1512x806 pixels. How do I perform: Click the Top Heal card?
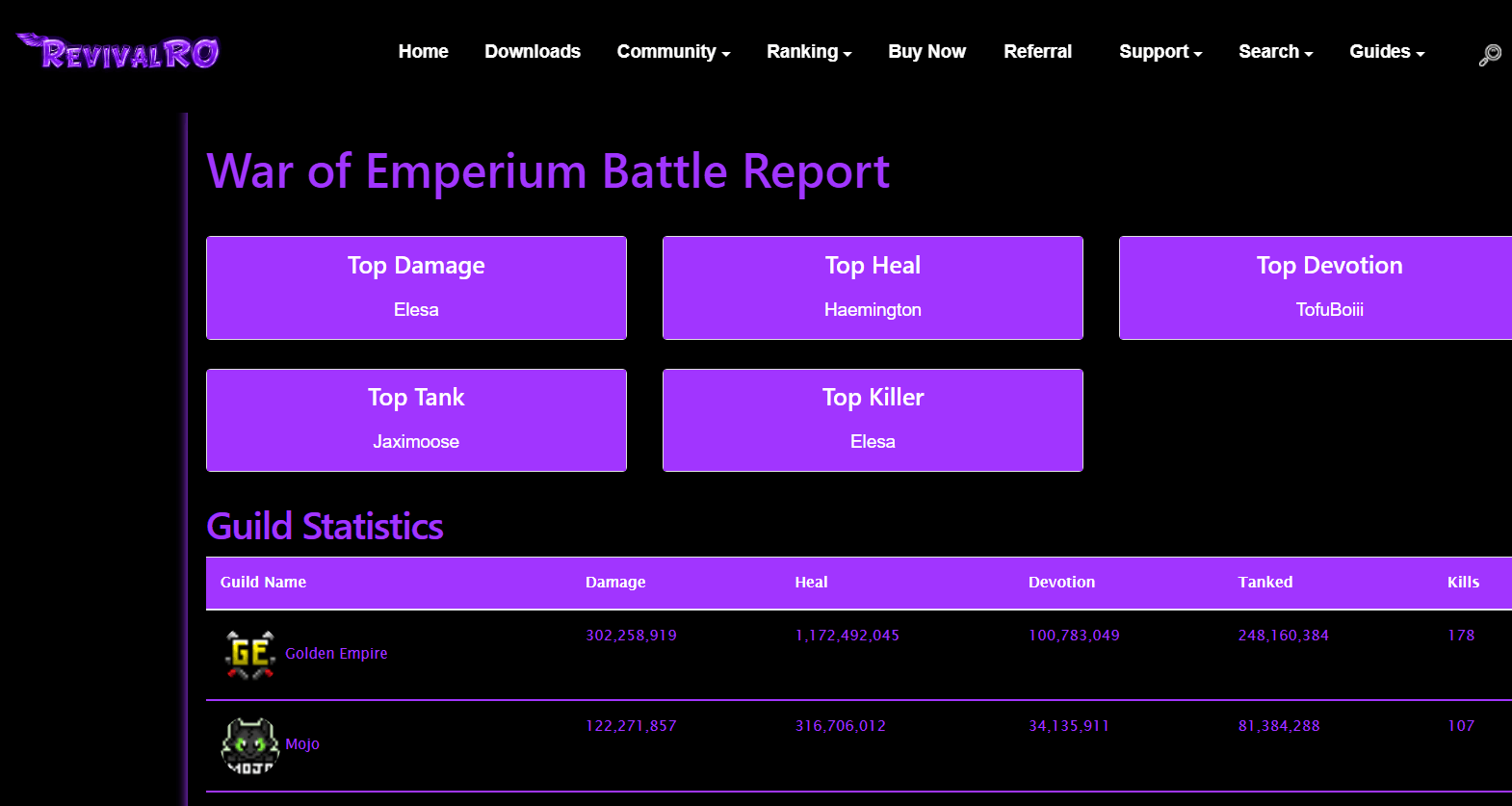(873, 288)
